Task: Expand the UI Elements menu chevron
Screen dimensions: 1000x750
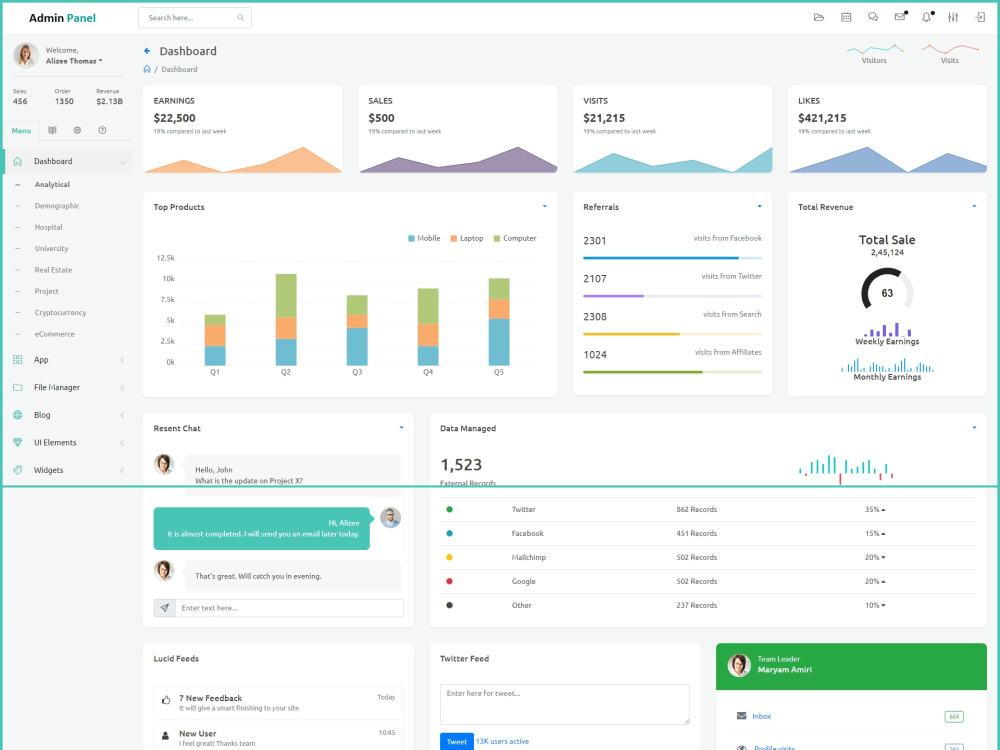Action: pos(122,443)
